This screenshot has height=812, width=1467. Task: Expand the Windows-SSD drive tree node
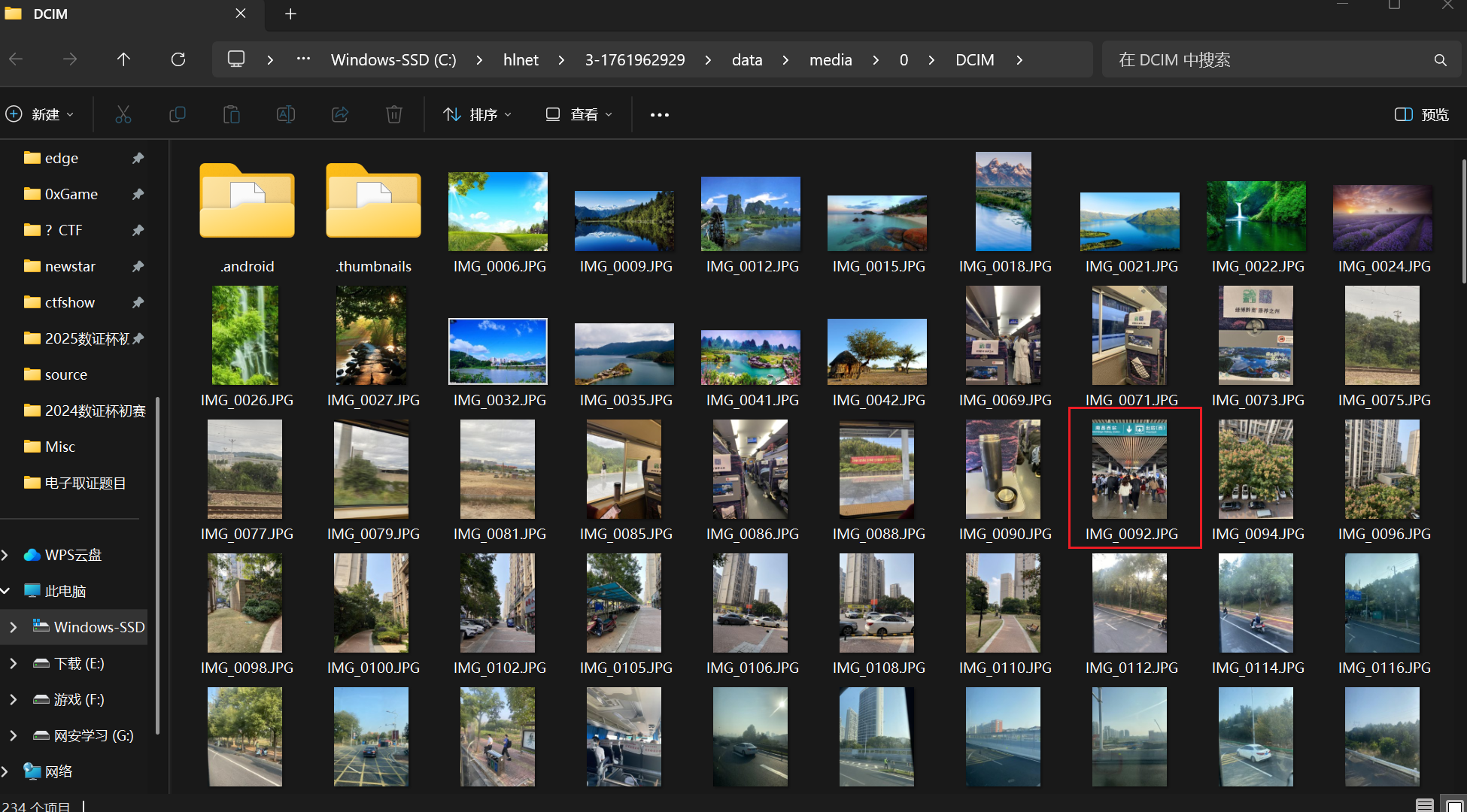pyautogui.click(x=13, y=627)
